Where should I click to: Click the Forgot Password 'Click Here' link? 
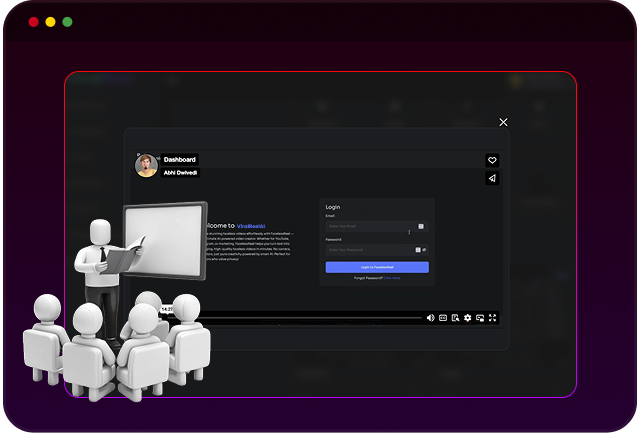coord(390,278)
